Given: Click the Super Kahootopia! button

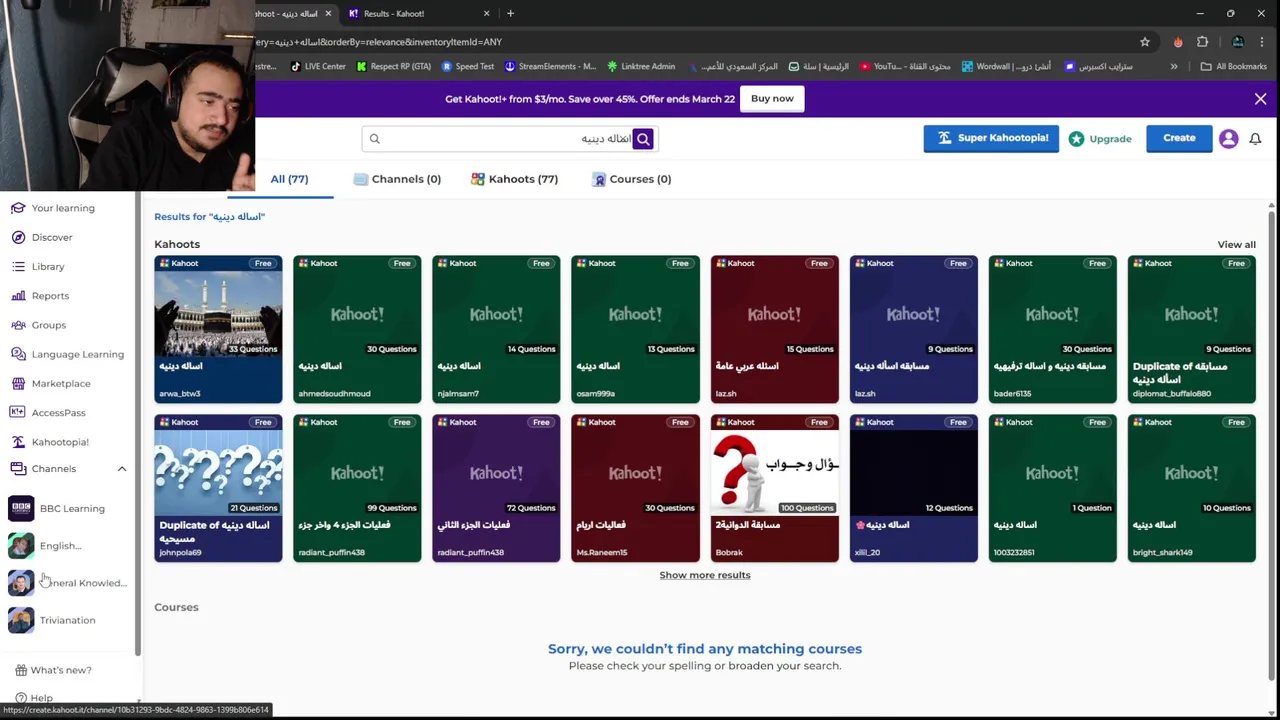Looking at the screenshot, I should tap(991, 139).
